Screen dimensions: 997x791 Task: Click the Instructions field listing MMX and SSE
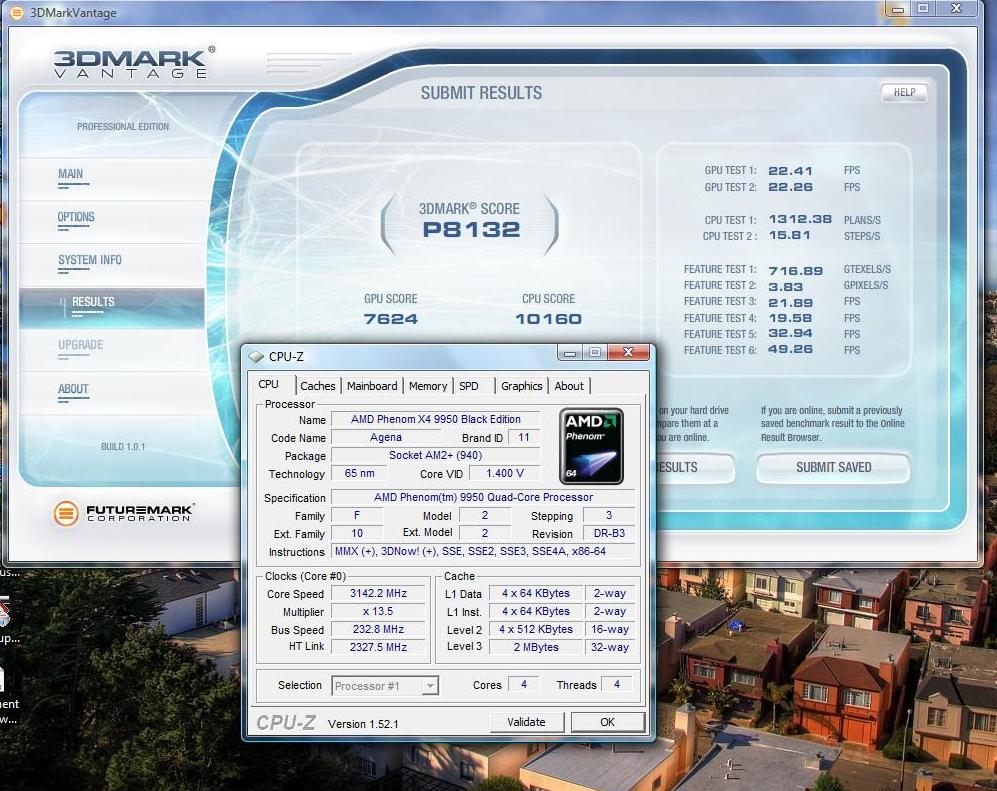click(483, 551)
